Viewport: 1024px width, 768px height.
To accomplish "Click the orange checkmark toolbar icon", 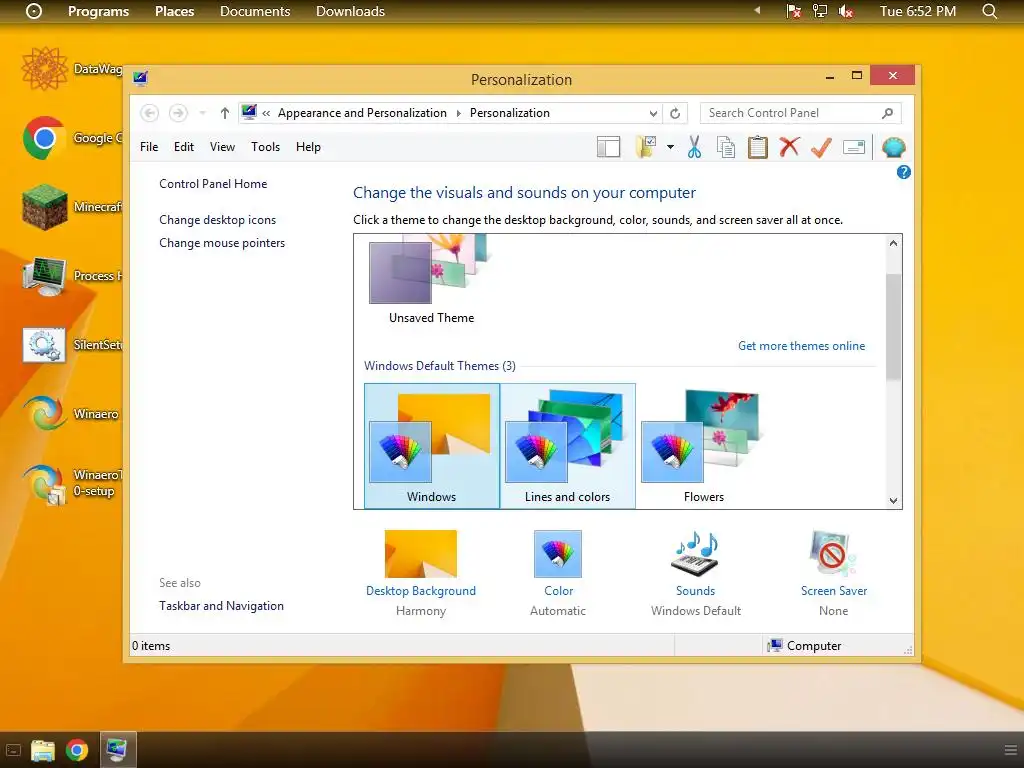I will [x=821, y=147].
